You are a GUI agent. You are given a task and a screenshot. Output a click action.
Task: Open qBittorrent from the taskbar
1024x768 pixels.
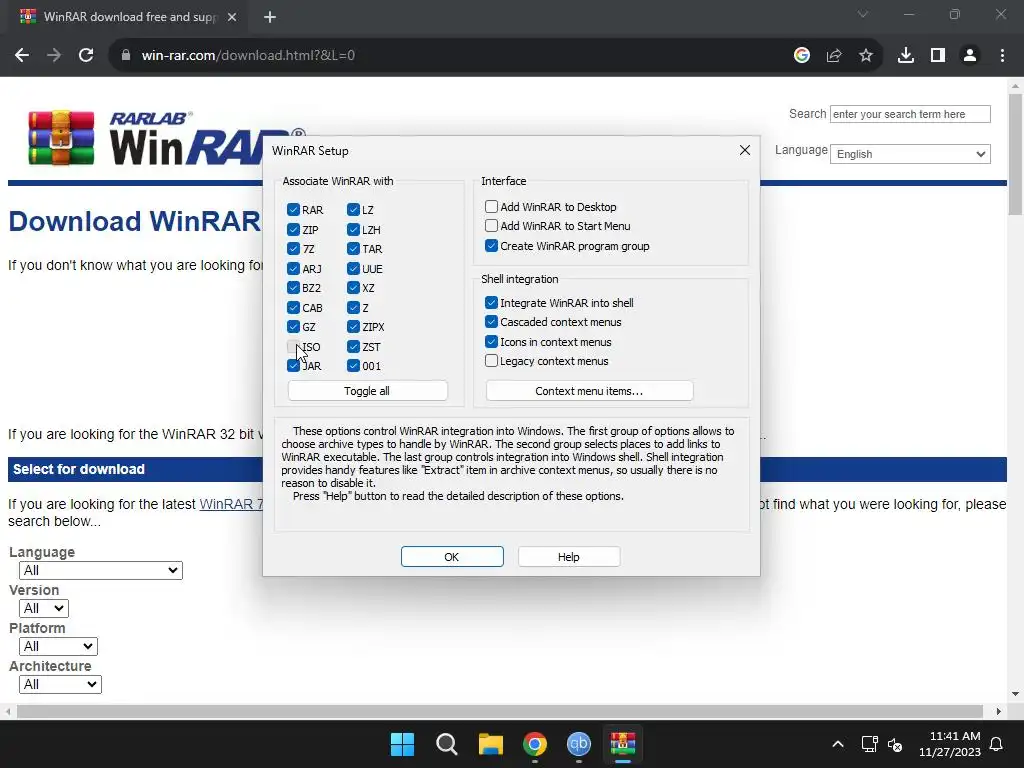click(x=579, y=744)
